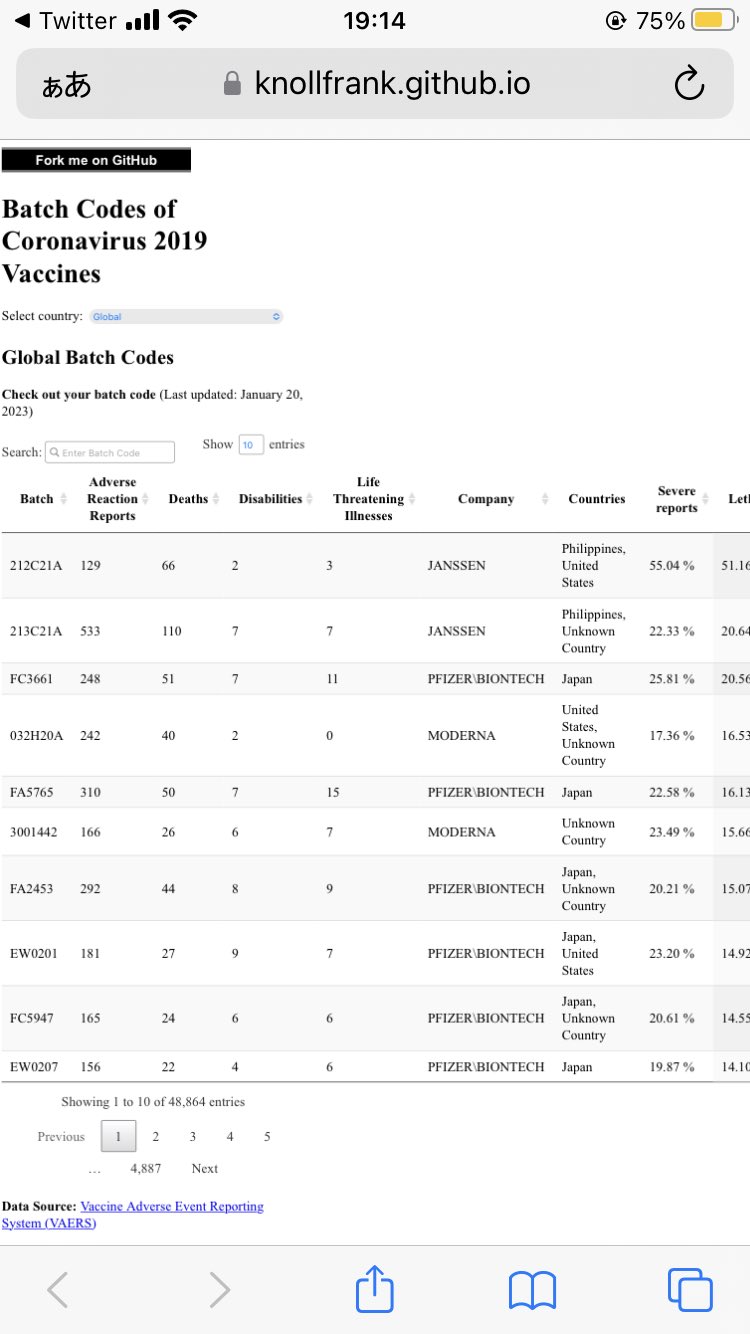Select batch code 032H20A
The height and width of the screenshot is (1334, 750).
pyautogui.click(x=37, y=735)
